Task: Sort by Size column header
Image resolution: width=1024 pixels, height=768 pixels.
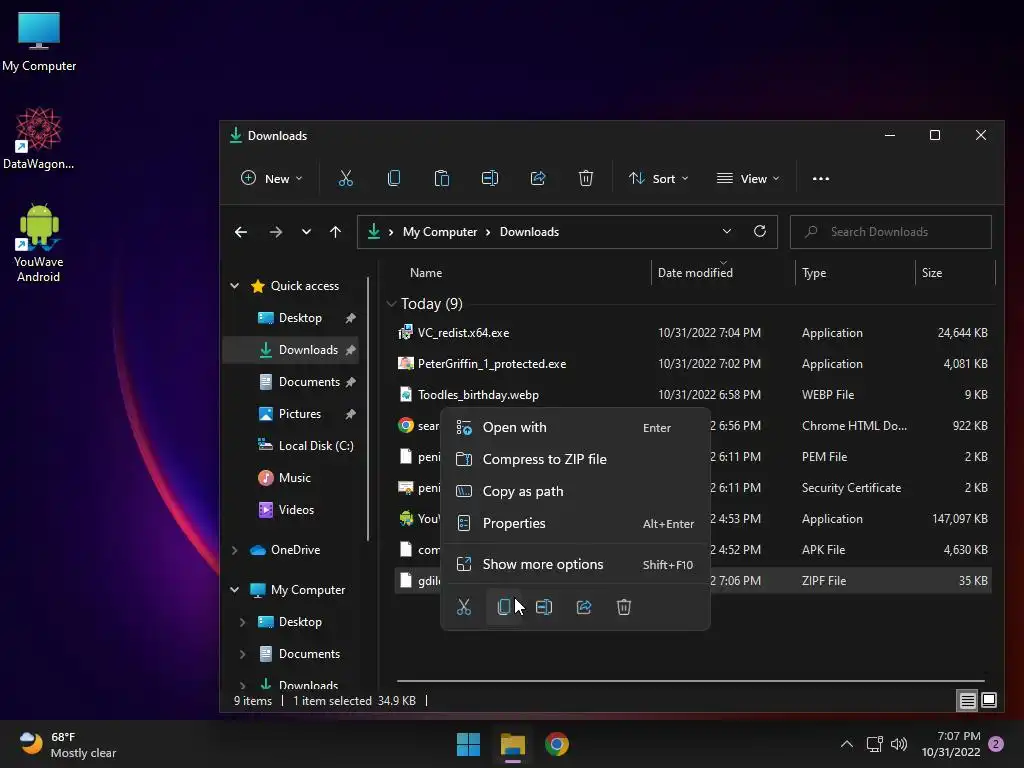Action: coord(955,273)
